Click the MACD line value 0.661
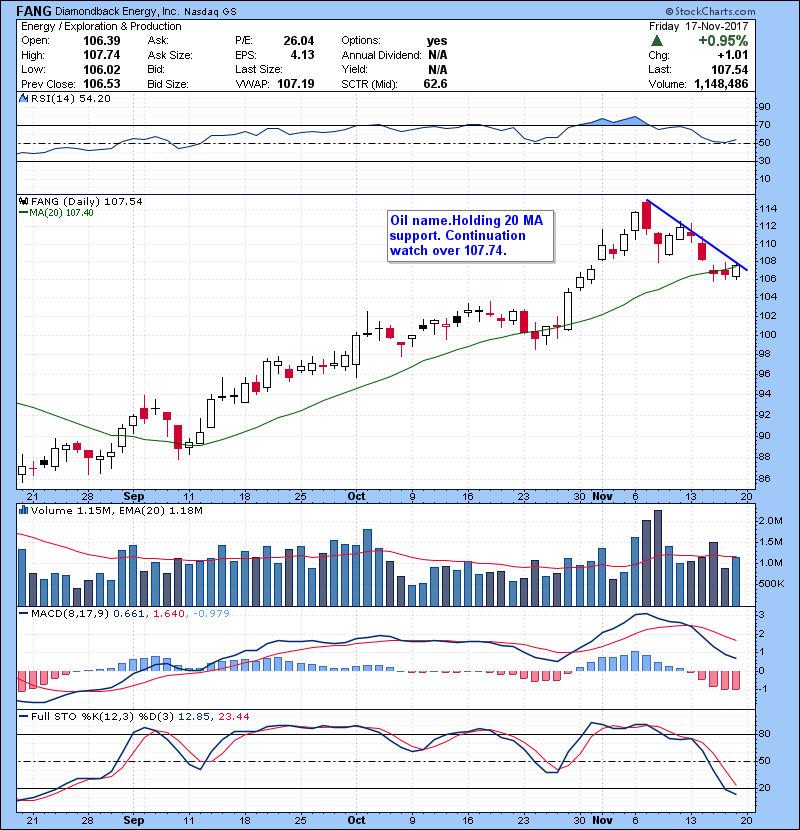The image size is (800, 830). click(129, 614)
